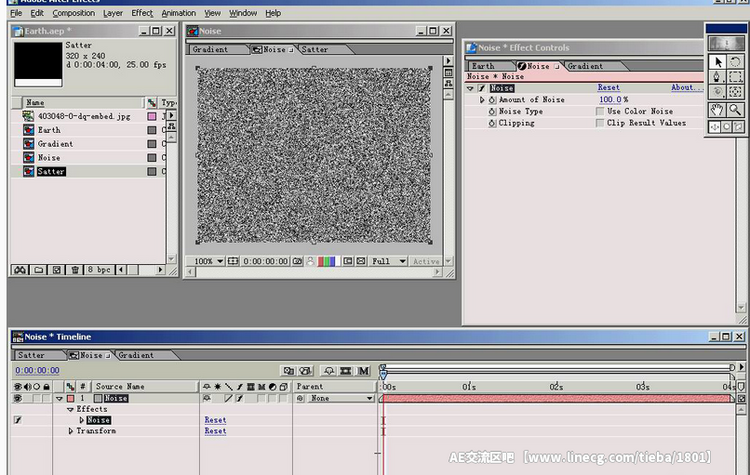The width and height of the screenshot is (750, 475).
Task: Select the Selection arrow tool
Action: (x=717, y=62)
